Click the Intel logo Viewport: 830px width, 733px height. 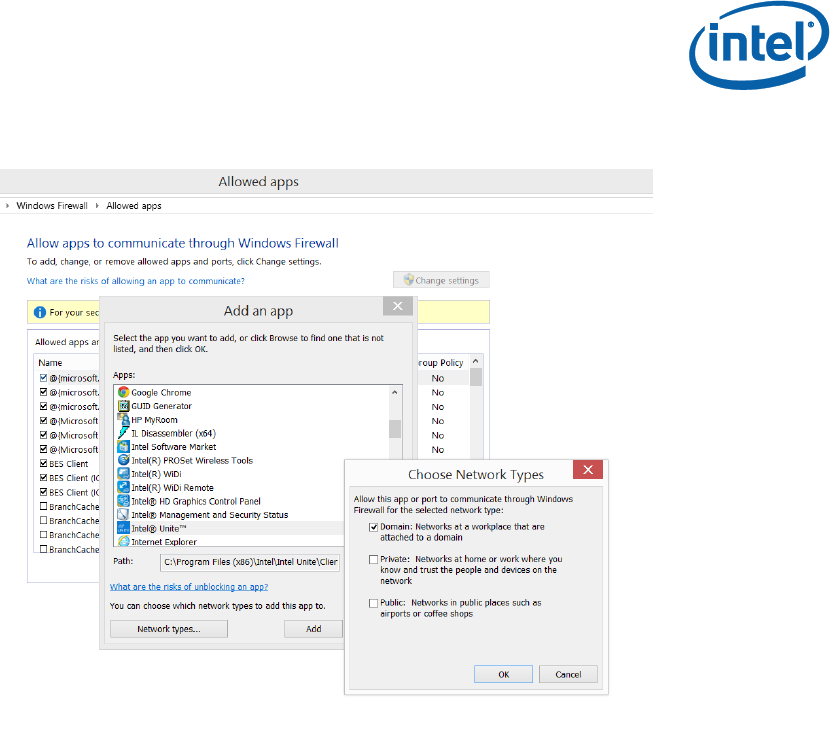[x=759, y=45]
